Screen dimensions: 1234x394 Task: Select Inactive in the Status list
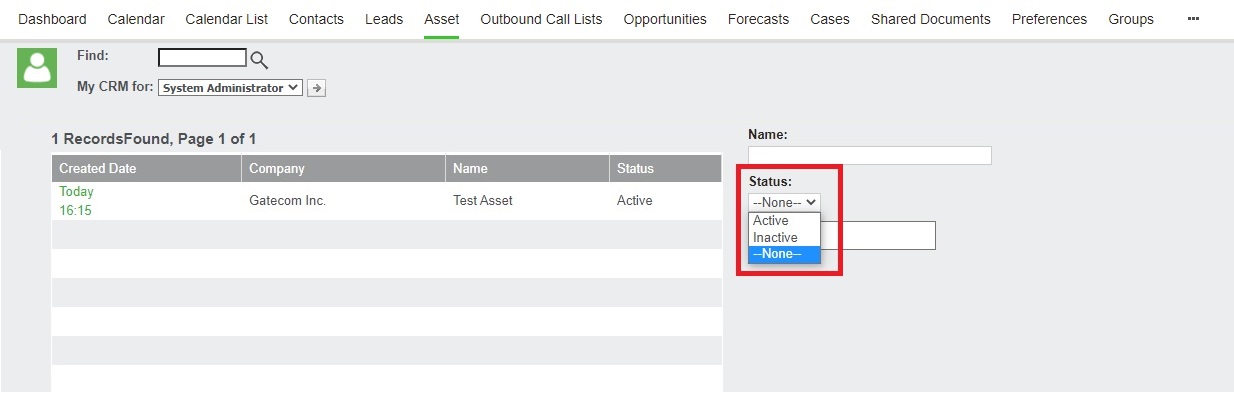784,238
